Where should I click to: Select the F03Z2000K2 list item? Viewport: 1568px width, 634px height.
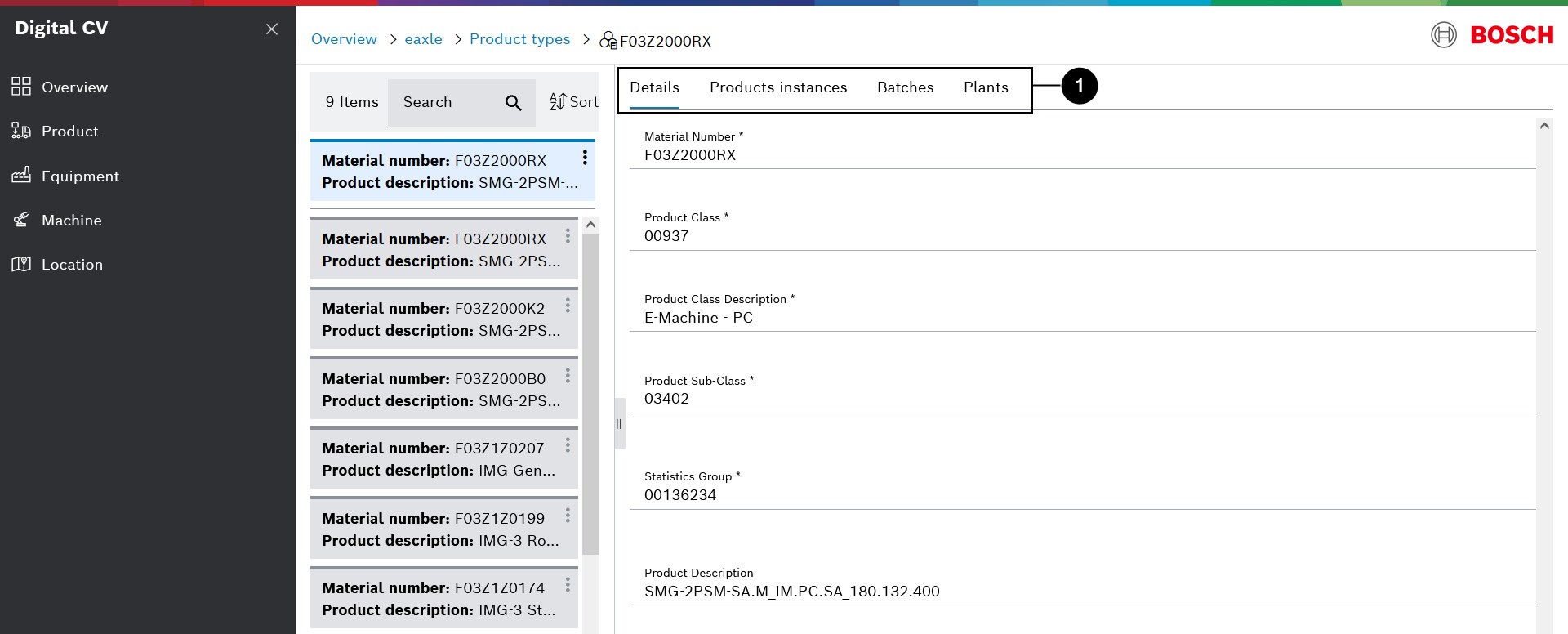coord(444,319)
